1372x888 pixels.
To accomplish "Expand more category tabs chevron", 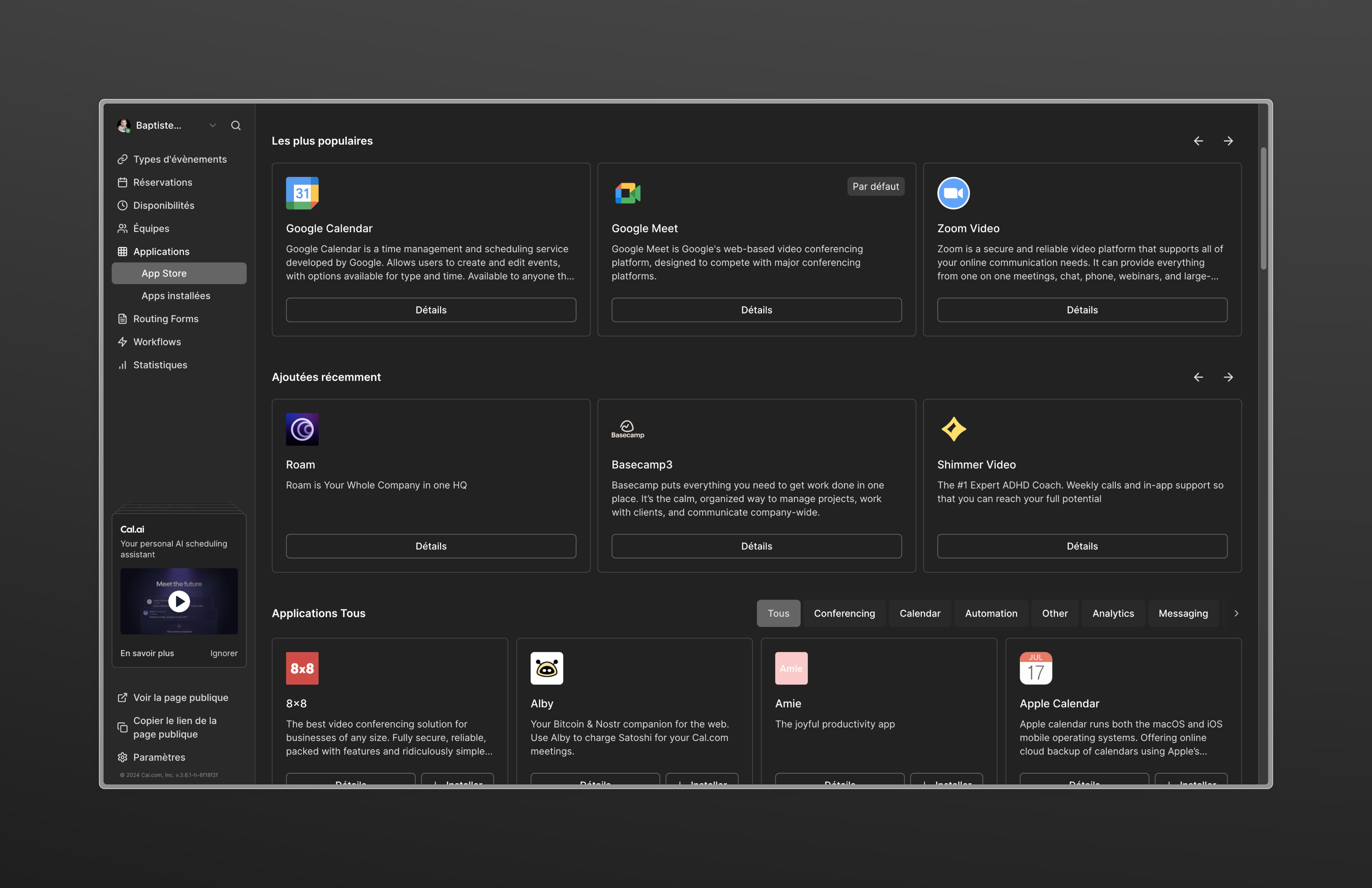I will (x=1236, y=613).
